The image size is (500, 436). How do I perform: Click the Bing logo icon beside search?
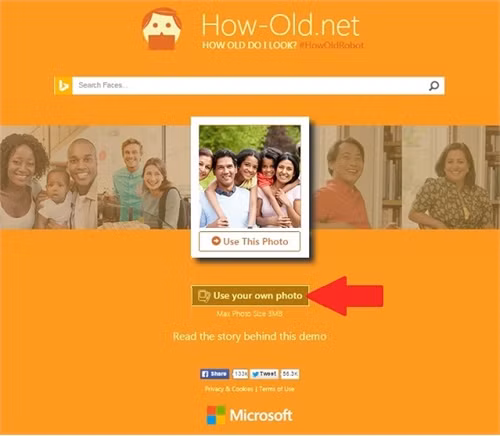pyautogui.click(x=63, y=86)
